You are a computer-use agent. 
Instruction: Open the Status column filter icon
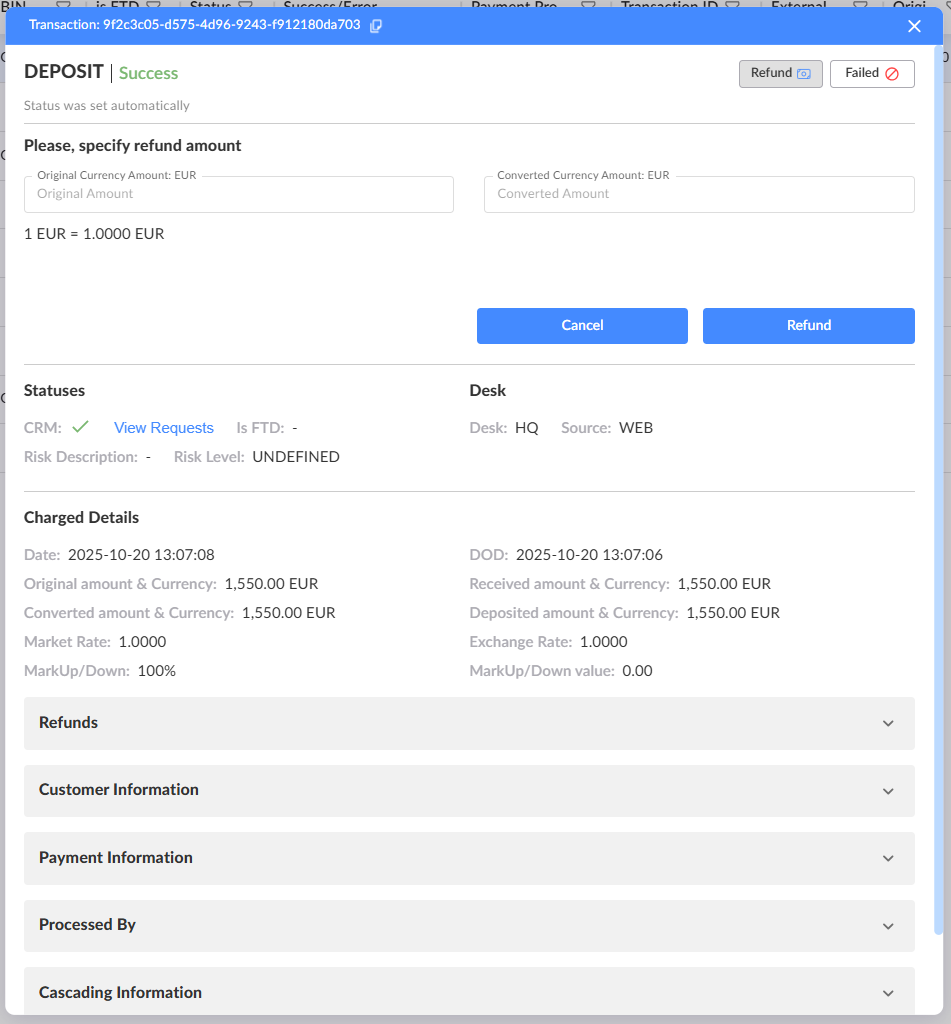click(x=245, y=6)
